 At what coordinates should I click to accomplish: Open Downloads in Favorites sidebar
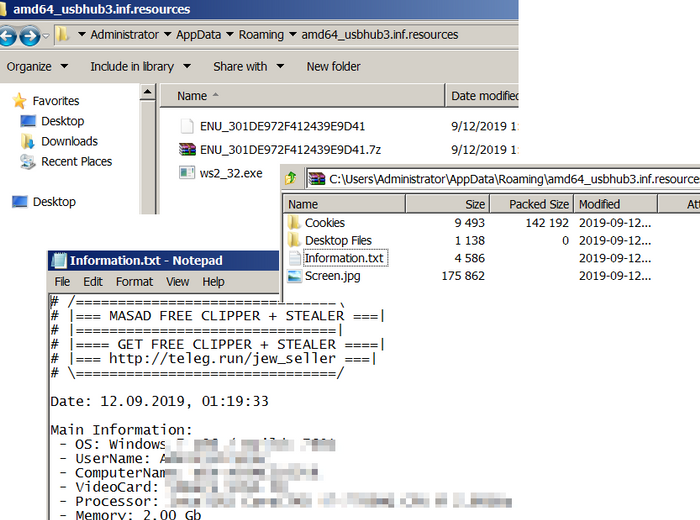click(x=68, y=141)
